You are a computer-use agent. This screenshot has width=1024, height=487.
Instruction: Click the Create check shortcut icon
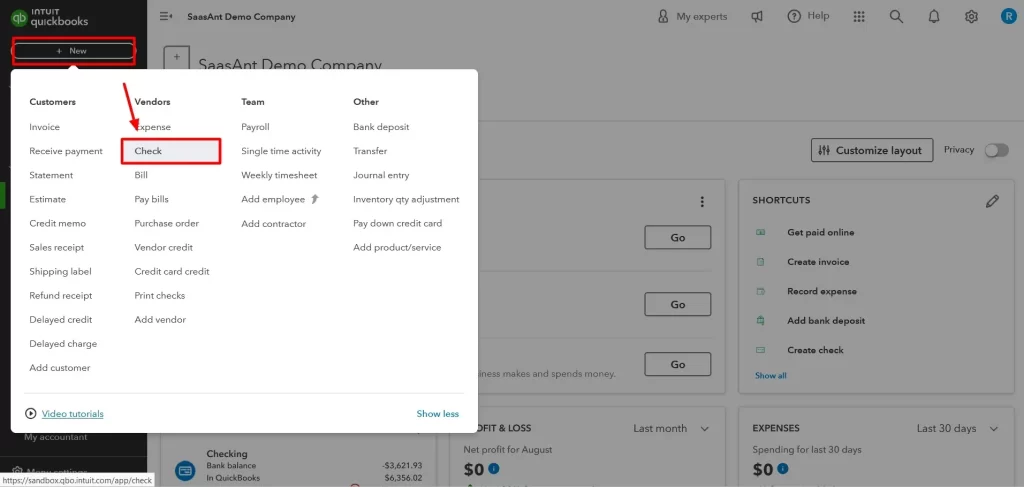point(760,350)
